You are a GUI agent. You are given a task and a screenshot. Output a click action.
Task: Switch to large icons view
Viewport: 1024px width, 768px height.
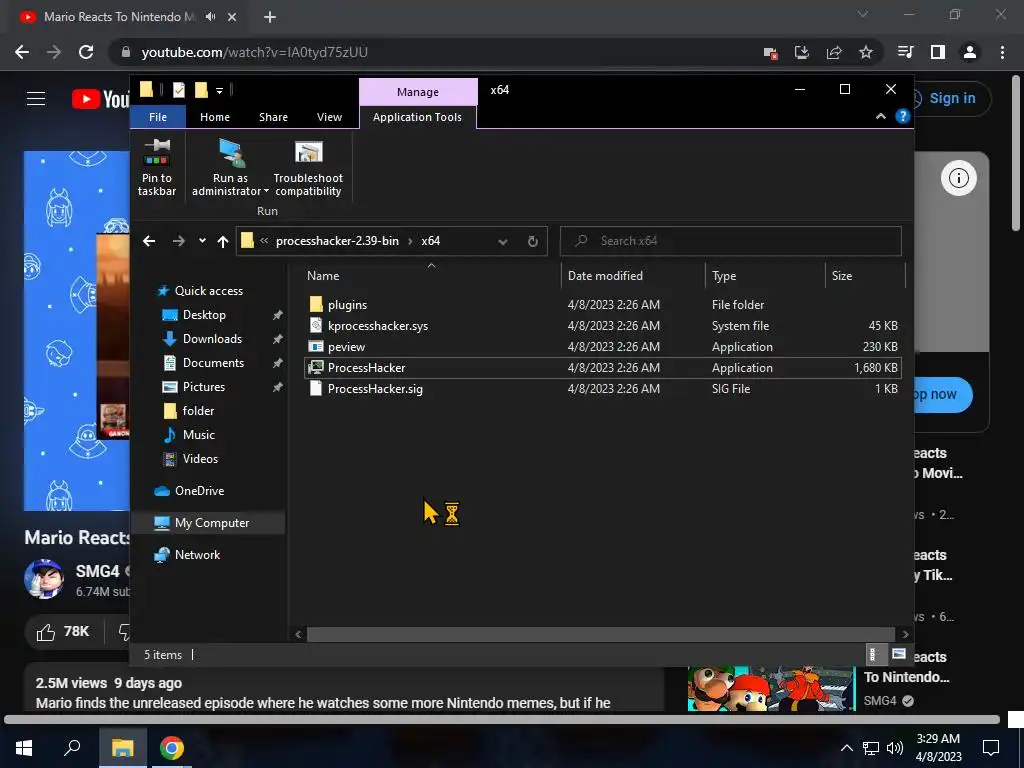click(899, 654)
